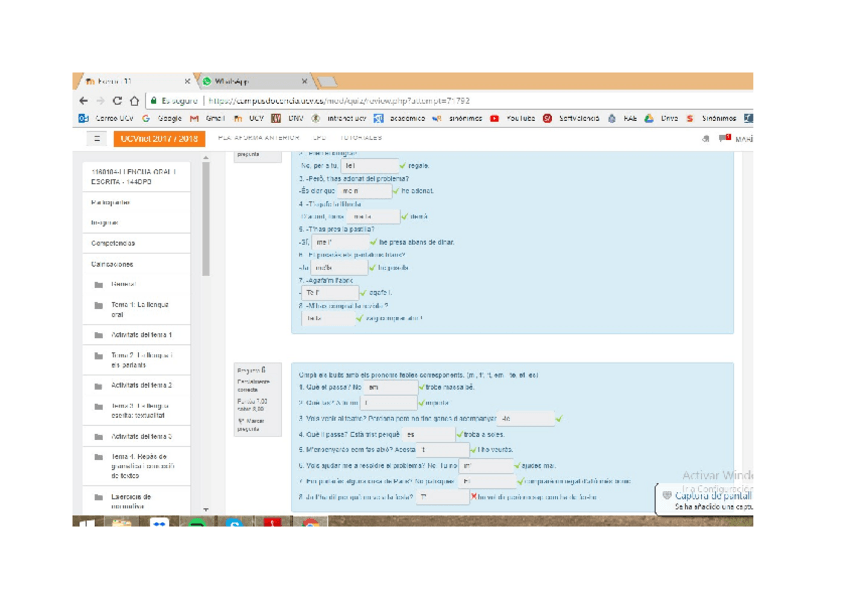The image size is (848, 599).
Task: Open the Calificaciones sidebar link
Action: 112,264
